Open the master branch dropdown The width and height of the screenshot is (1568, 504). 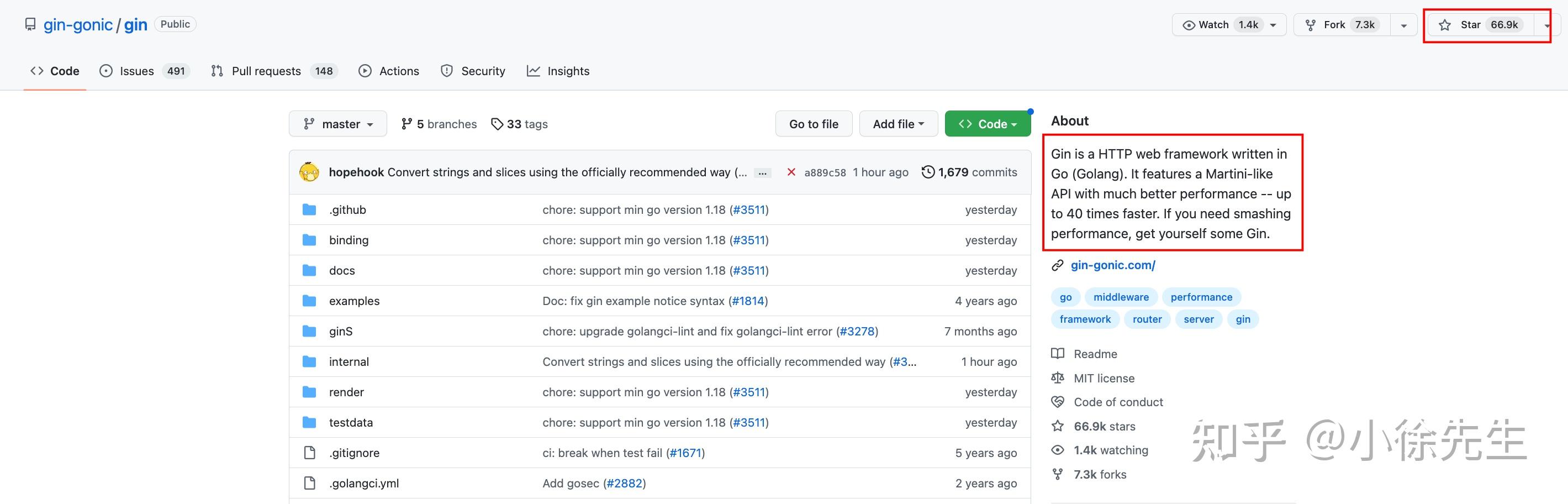(338, 124)
